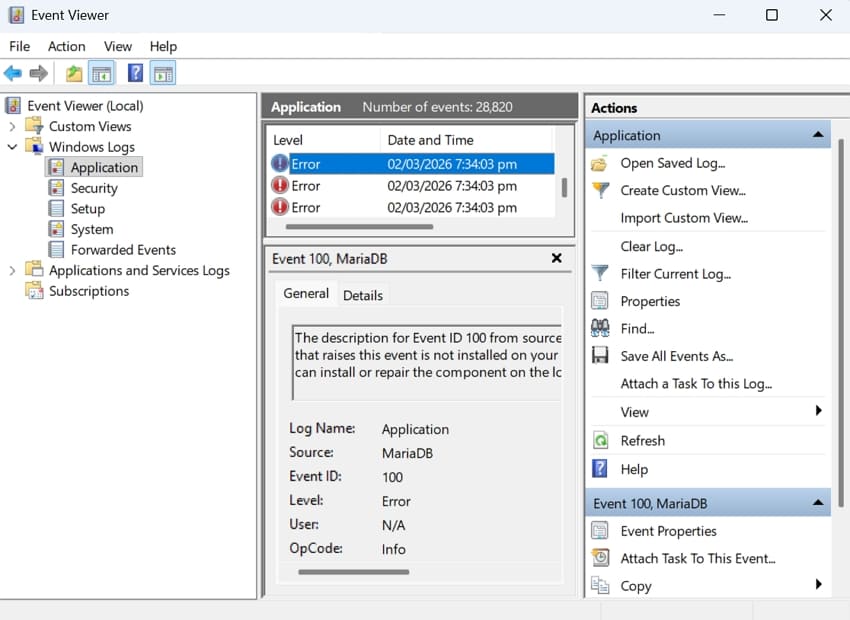
Task: Click the Up One Level folder icon
Action: pyautogui.click(x=74, y=73)
